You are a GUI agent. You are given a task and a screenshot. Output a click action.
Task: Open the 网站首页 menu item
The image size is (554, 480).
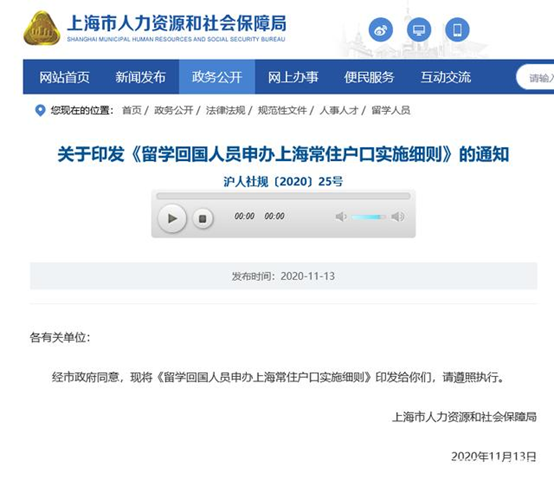[64, 77]
